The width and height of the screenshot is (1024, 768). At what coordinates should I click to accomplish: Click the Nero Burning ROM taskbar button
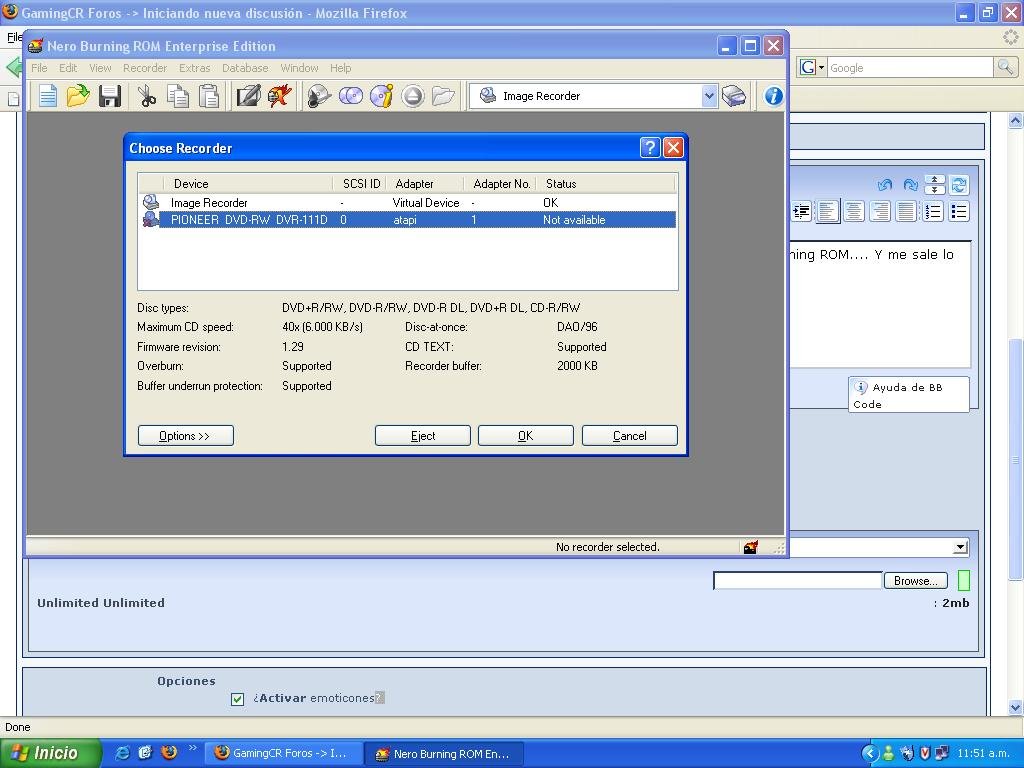443,753
